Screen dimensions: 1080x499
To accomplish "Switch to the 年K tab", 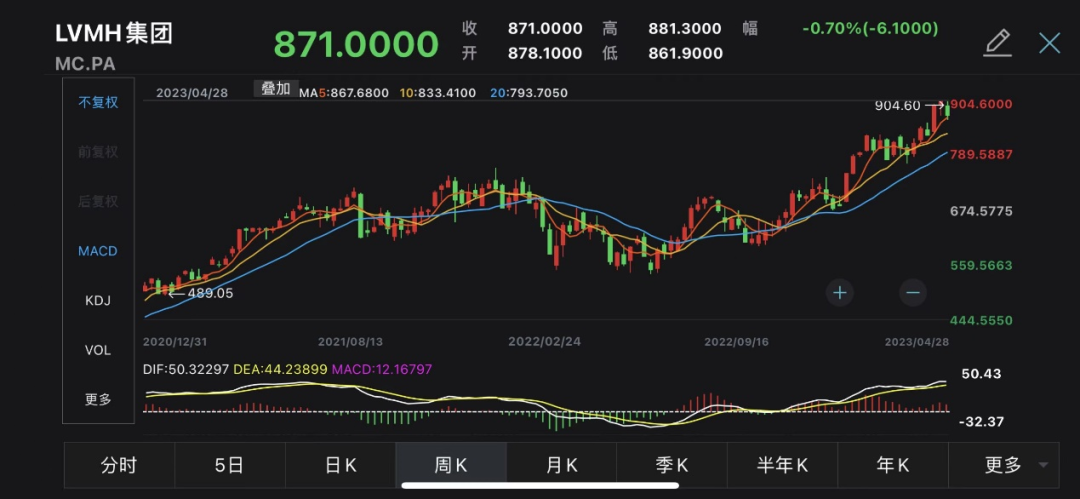I will coord(893,465).
